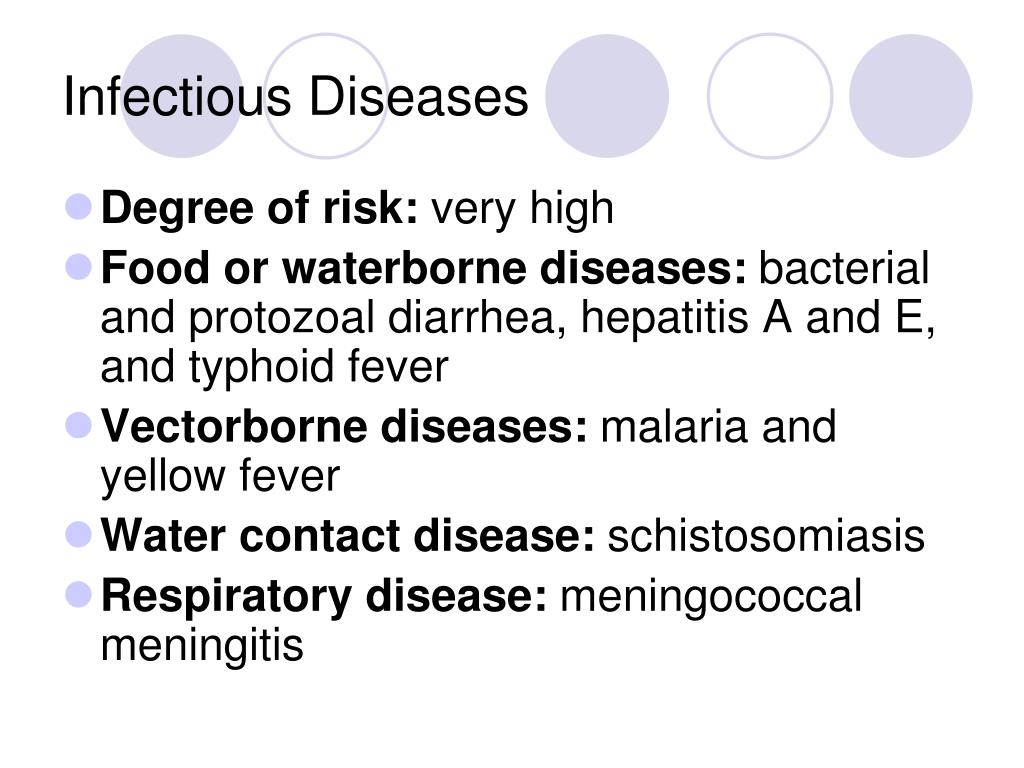The image size is (1024, 768).
Task: Click the filled lavender circle right of title
Action: pyautogui.click(x=607, y=96)
